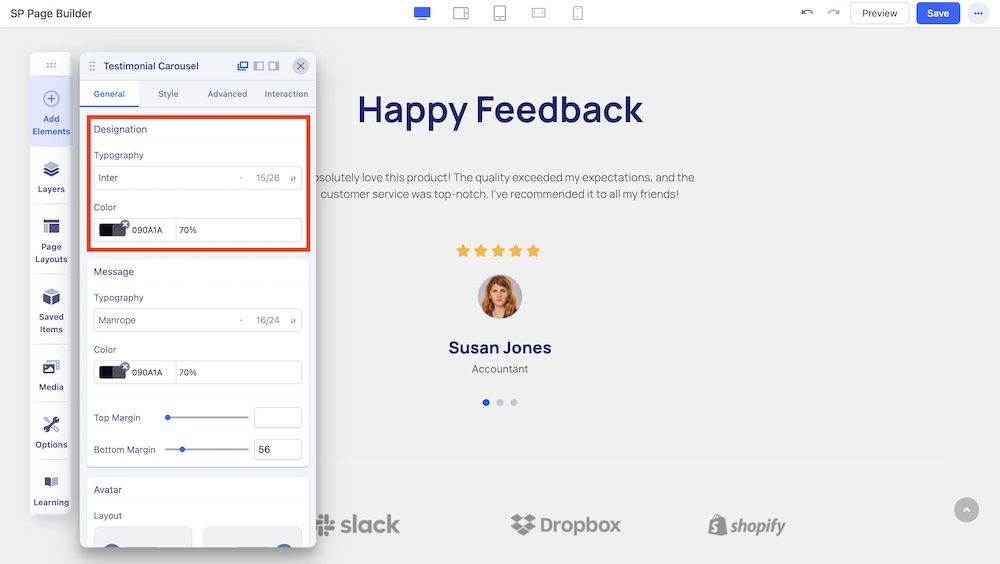Open the Layers panel

coord(51,176)
